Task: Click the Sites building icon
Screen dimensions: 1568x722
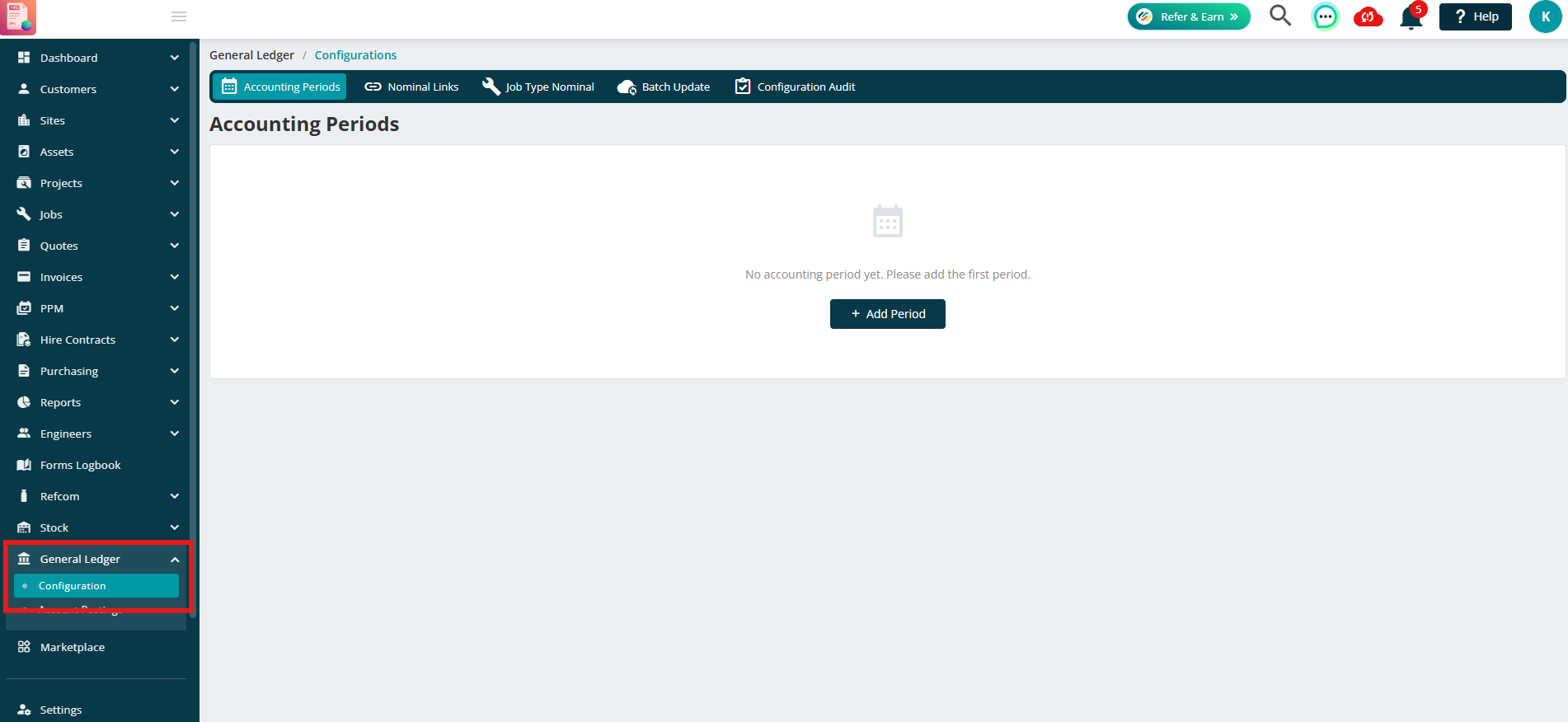Action: (x=24, y=120)
